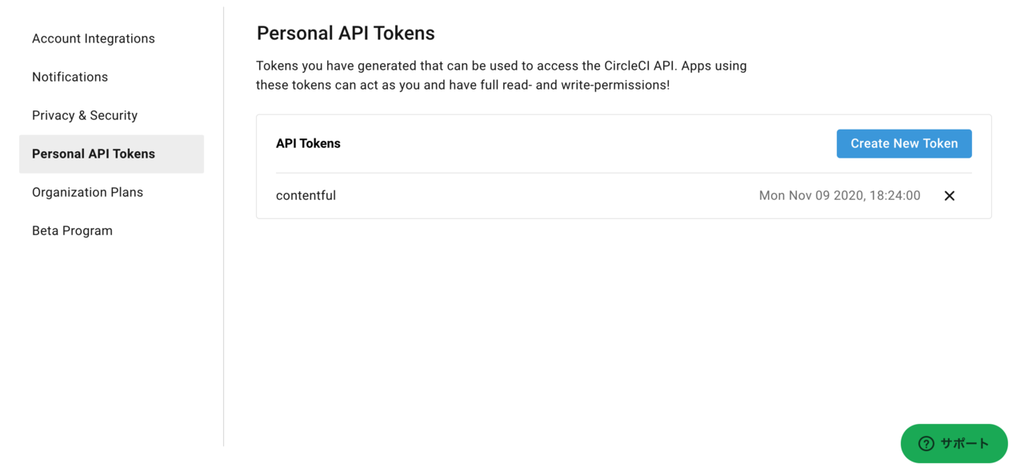Click empty area of the API Tokens card header
Image resolution: width=1024 pixels, height=472 pixels.
580,144
